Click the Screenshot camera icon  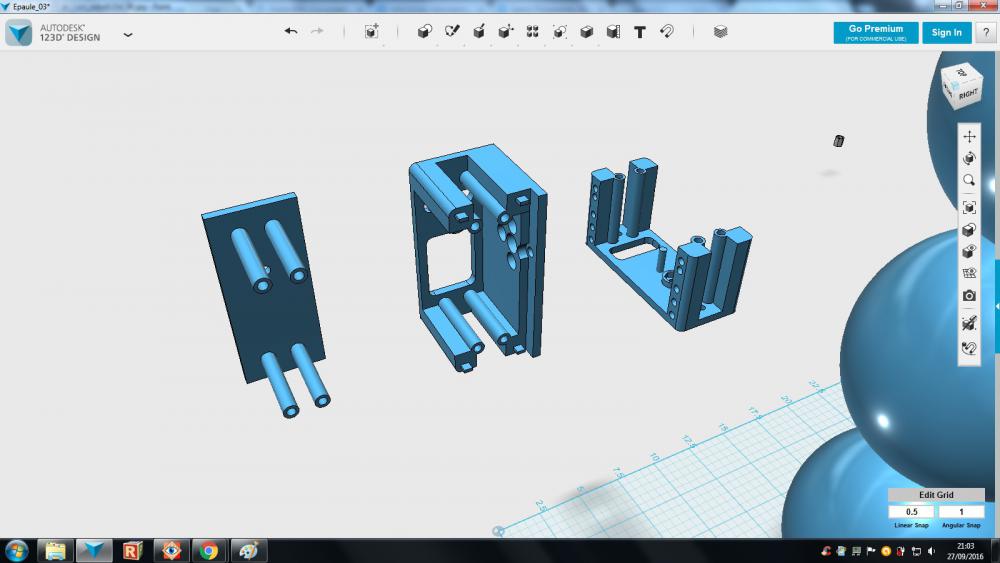tap(969, 296)
